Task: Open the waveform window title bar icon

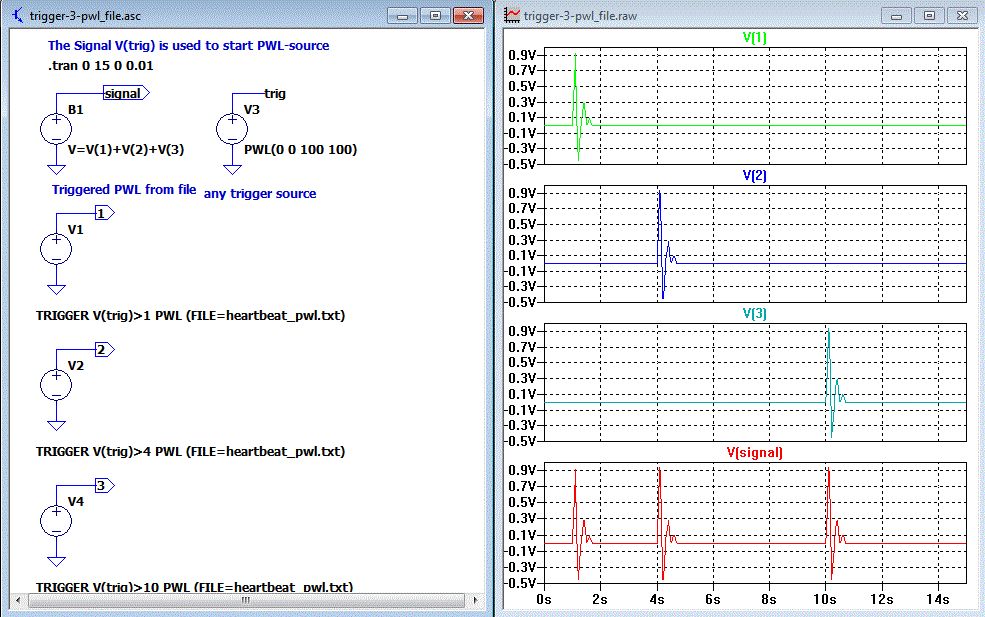Action: point(513,16)
